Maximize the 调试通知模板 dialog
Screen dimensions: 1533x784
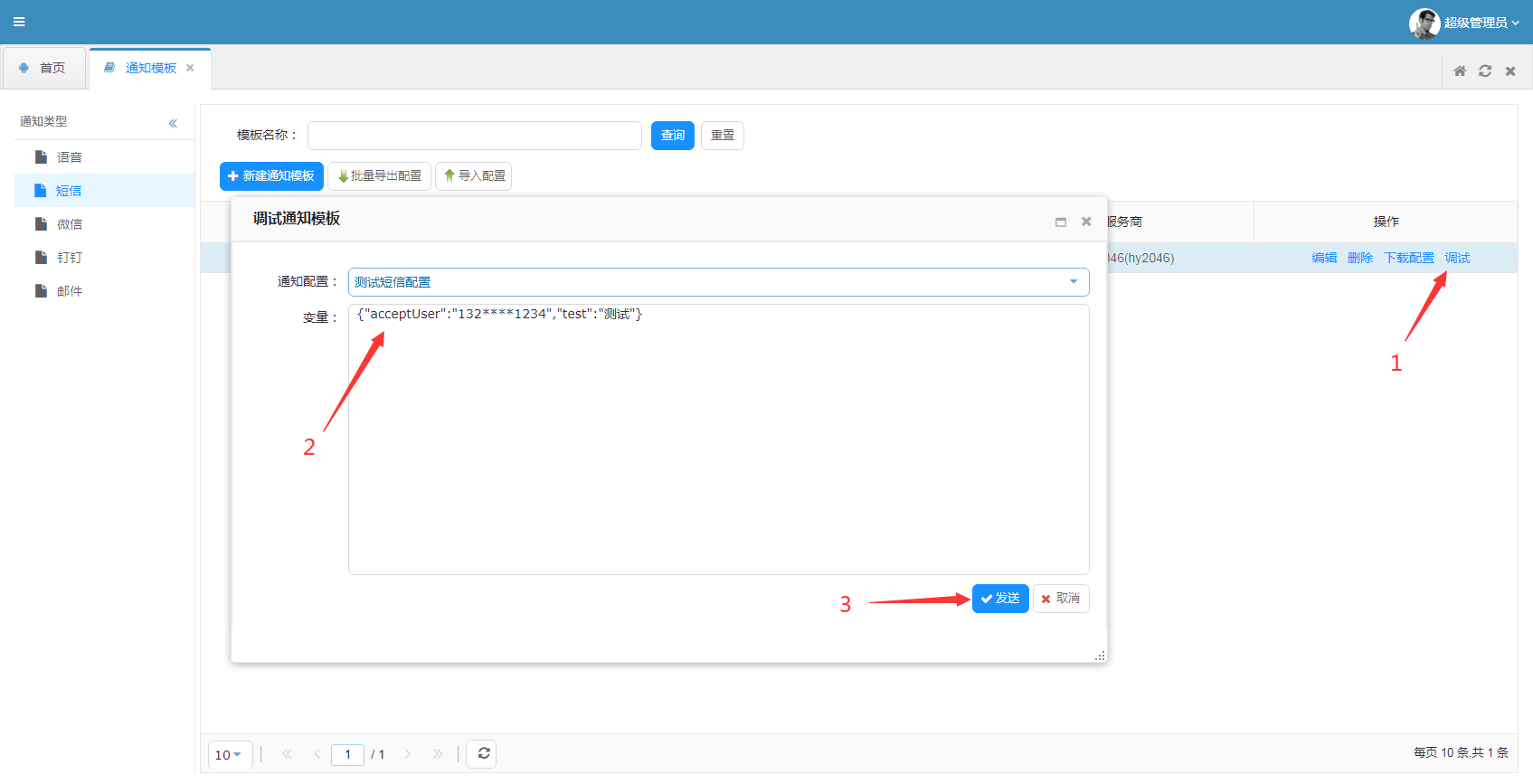tap(1061, 222)
